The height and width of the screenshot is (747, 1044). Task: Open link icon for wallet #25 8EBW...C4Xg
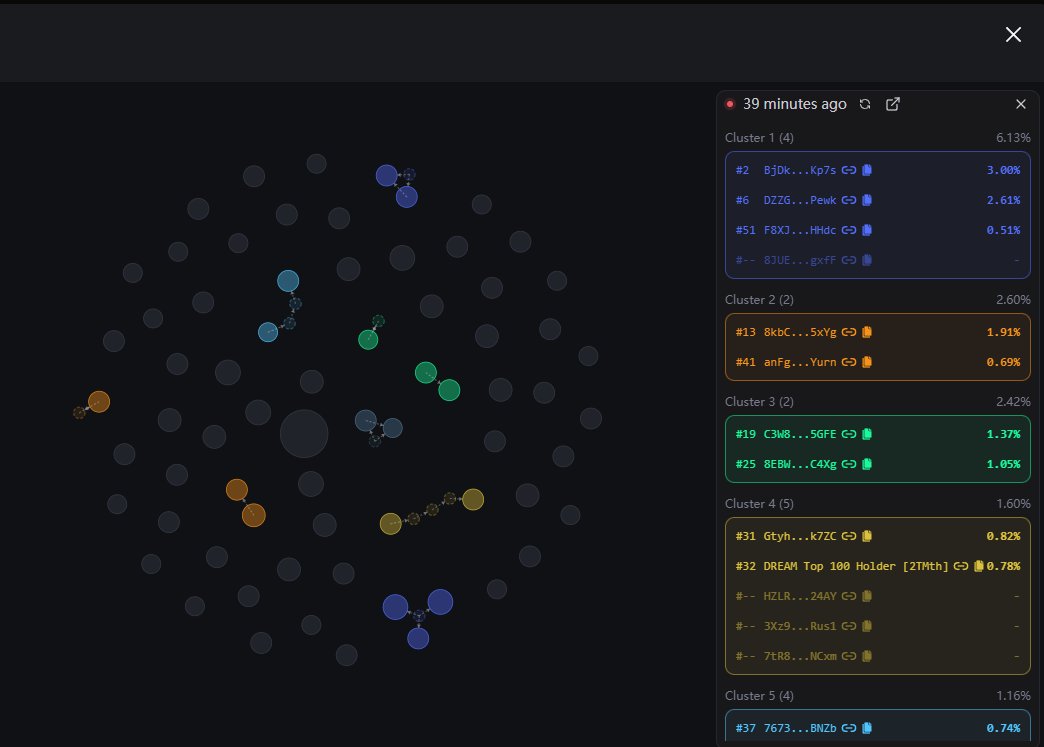(x=849, y=464)
